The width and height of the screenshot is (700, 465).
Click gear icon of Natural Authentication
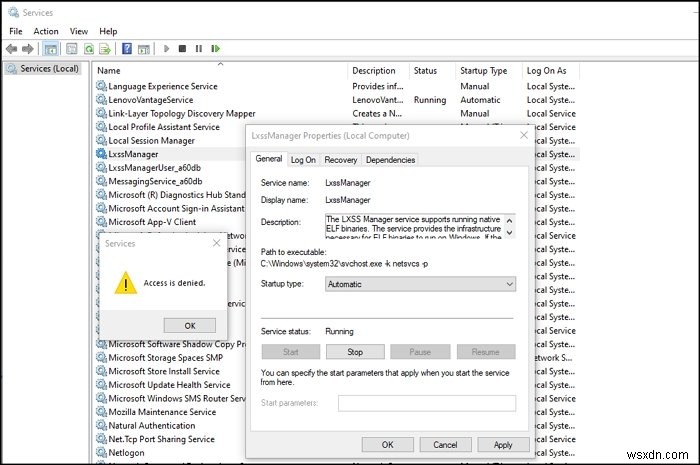101,425
